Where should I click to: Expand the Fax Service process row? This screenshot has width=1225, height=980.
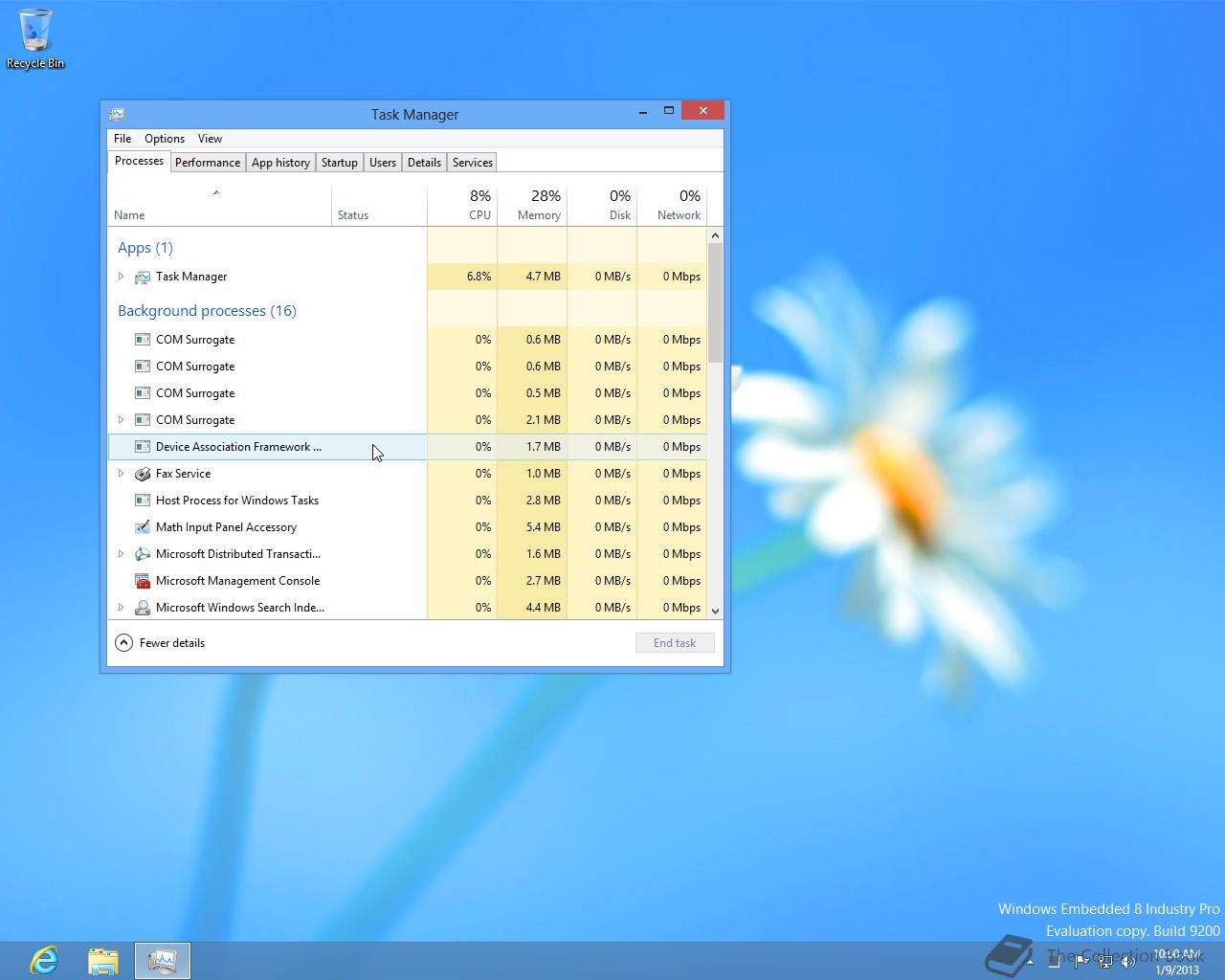click(121, 474)
